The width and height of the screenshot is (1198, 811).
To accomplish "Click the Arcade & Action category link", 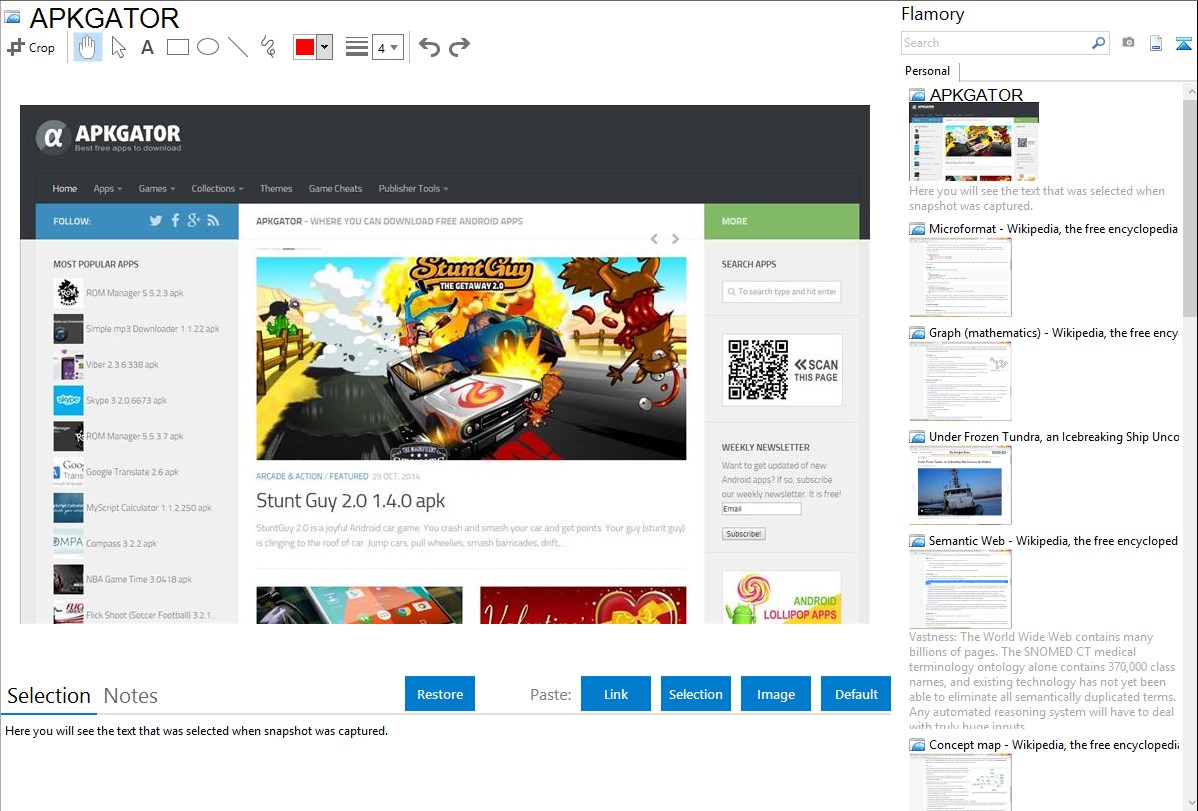I will [289, 476].
